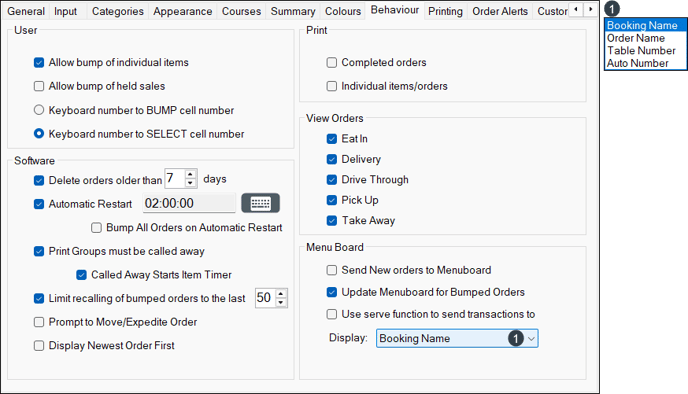The image size is (688, 394).
Task: Enable printing of Completed orders
Action: pos(332,63)
